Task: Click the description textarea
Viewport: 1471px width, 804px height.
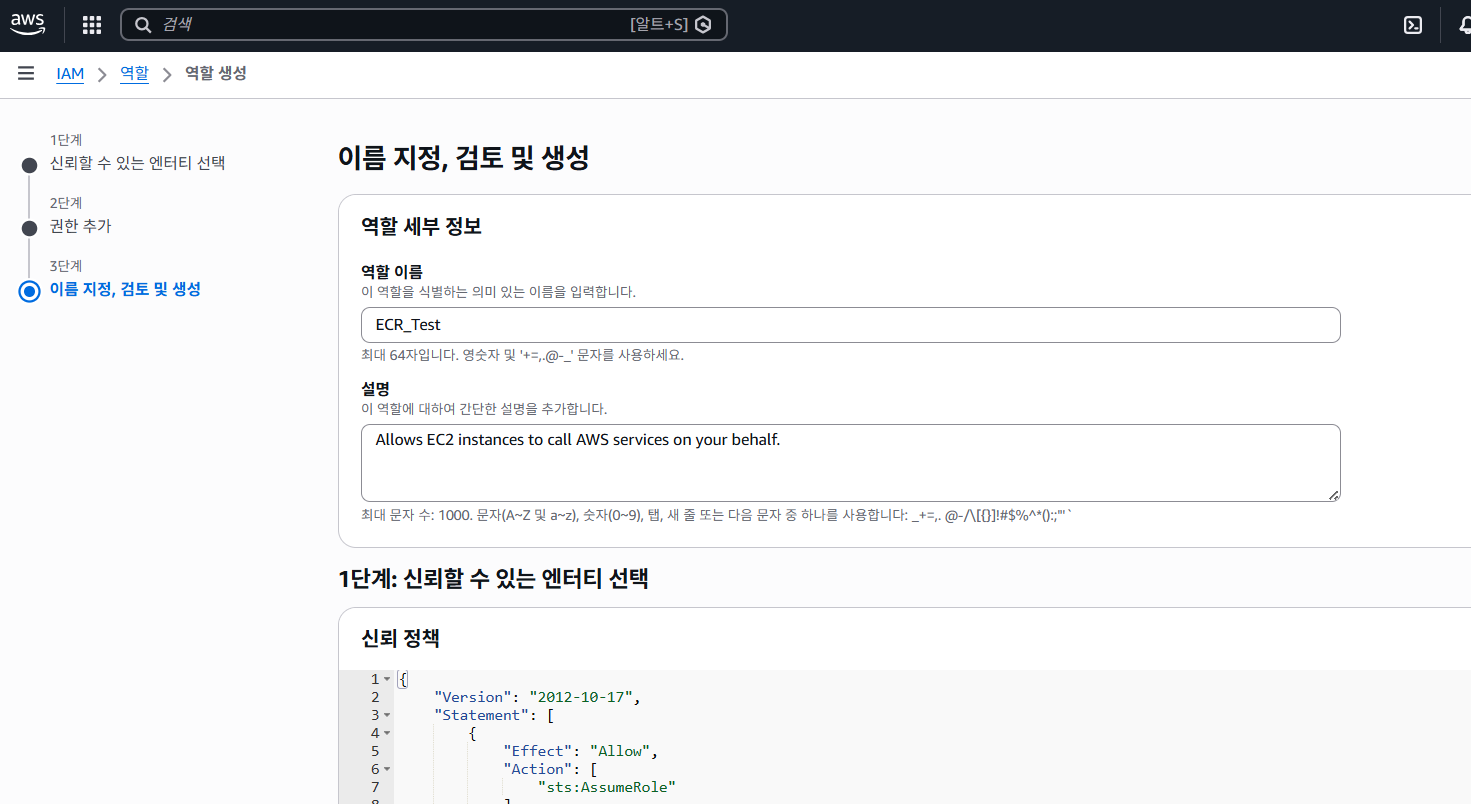Action: [850, 463]
